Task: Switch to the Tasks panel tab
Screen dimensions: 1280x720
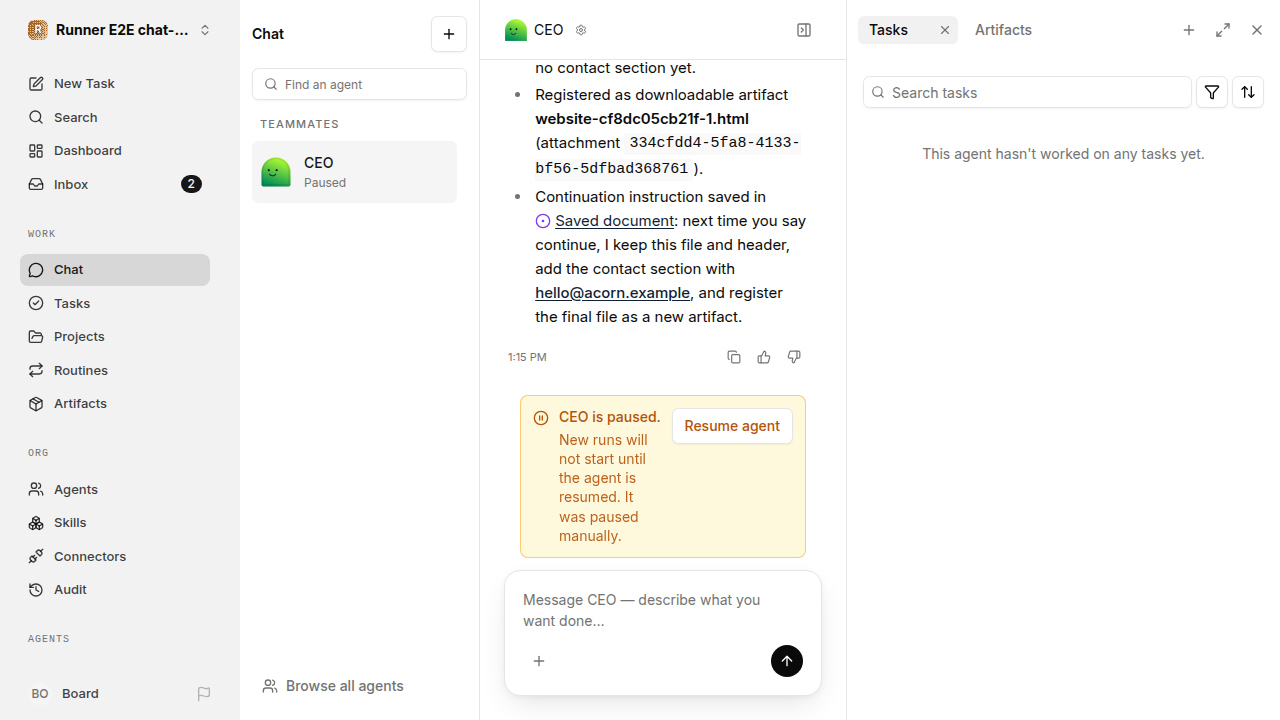Action: 888,30
